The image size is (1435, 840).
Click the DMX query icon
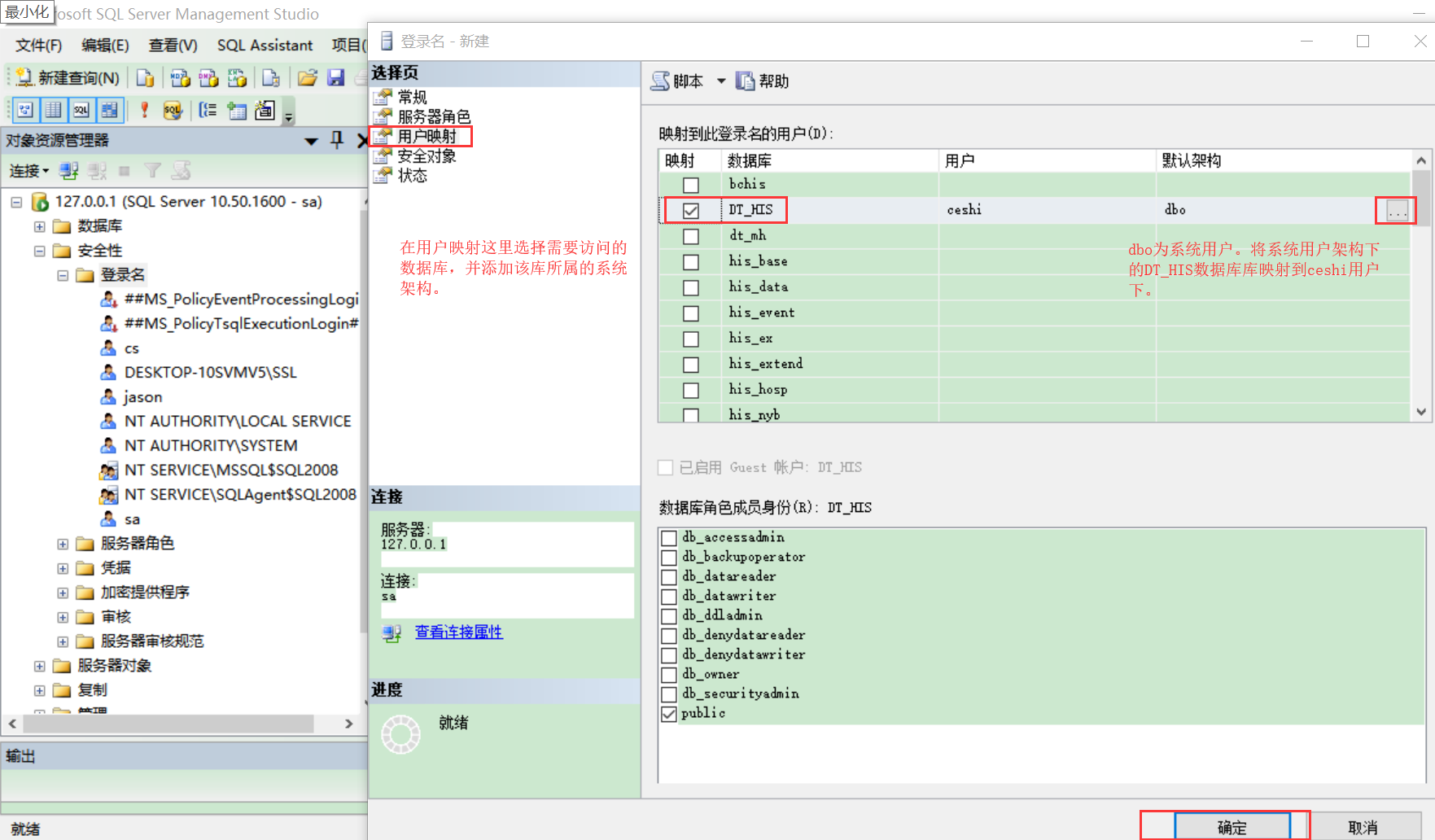pyautogui.click(x=208, y=78)
